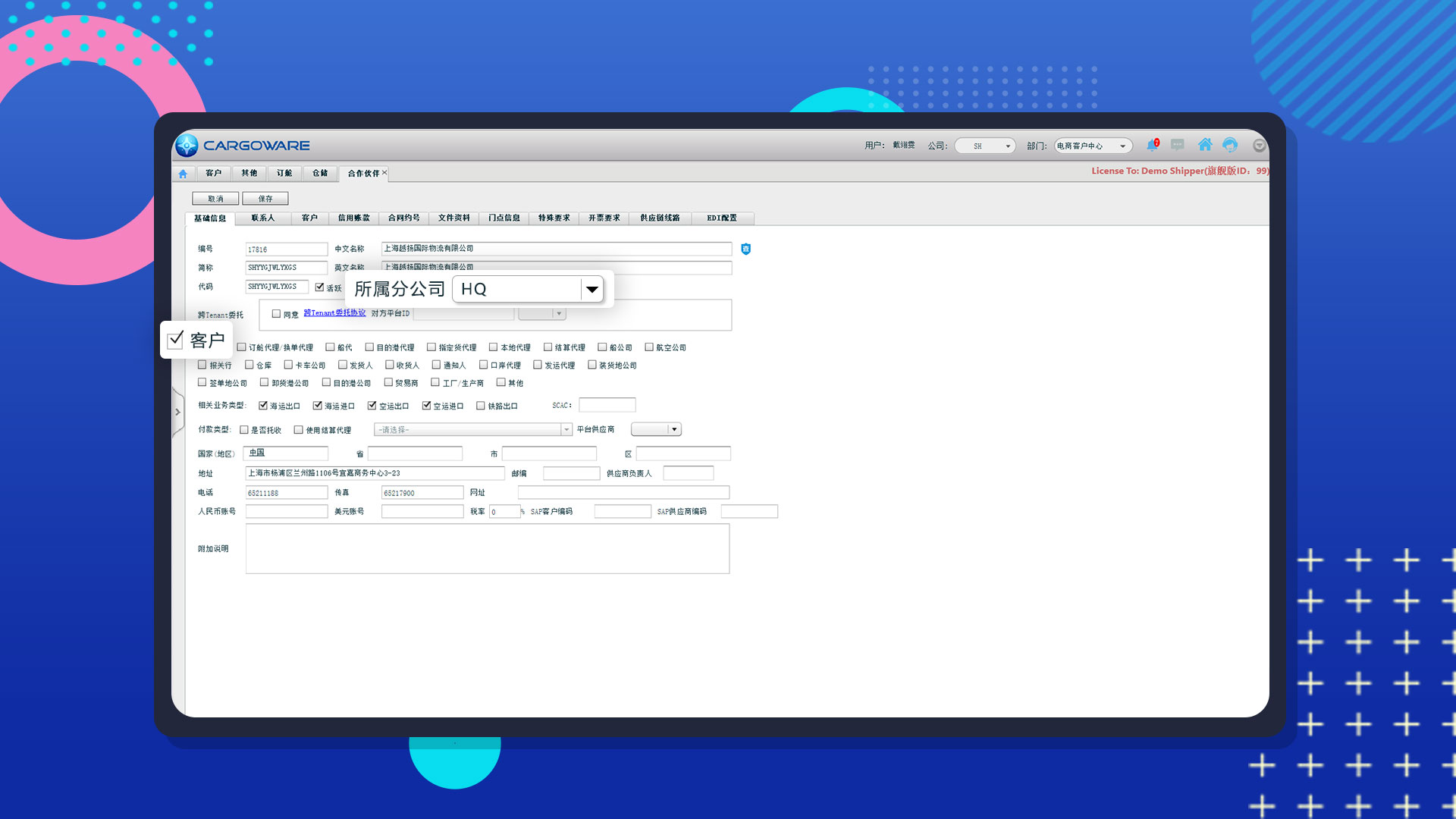The width and height of the screenshot is (1456, 819).
Task: Switch to the EDI配置 tab
Action: 722,218
